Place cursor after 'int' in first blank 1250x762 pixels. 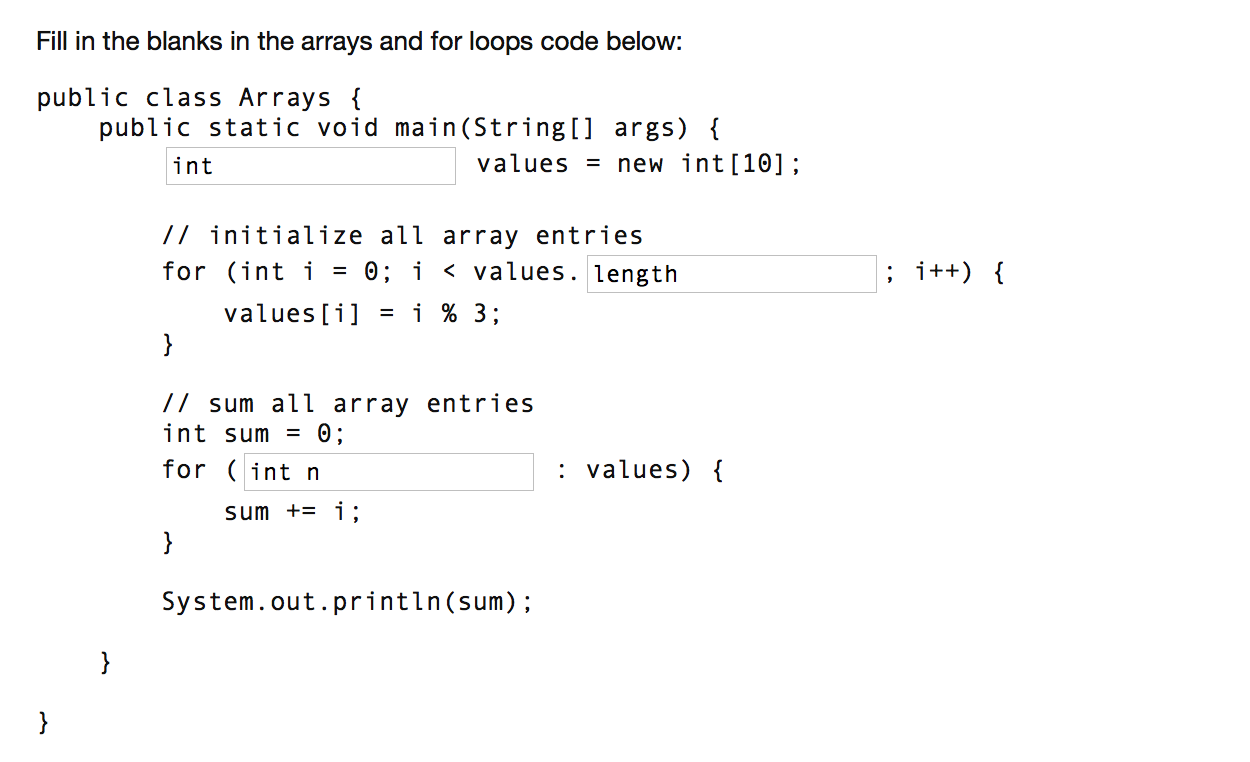[x=218, y=165]
